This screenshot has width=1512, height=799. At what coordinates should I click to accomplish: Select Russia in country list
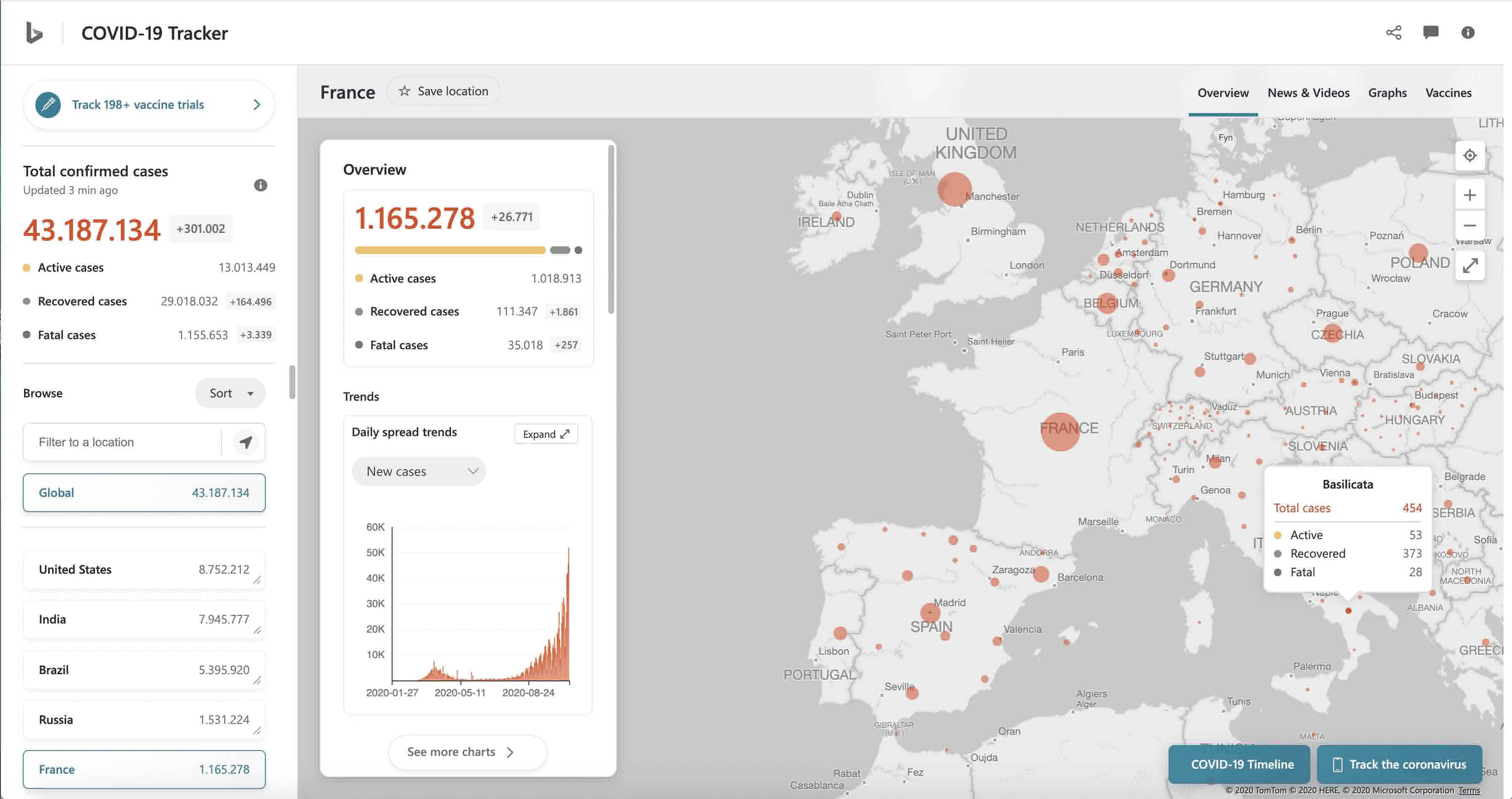[144, 720]
